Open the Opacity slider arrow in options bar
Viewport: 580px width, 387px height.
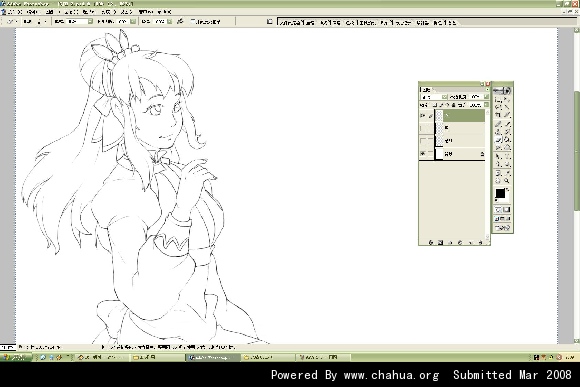[x=132, y=21]
